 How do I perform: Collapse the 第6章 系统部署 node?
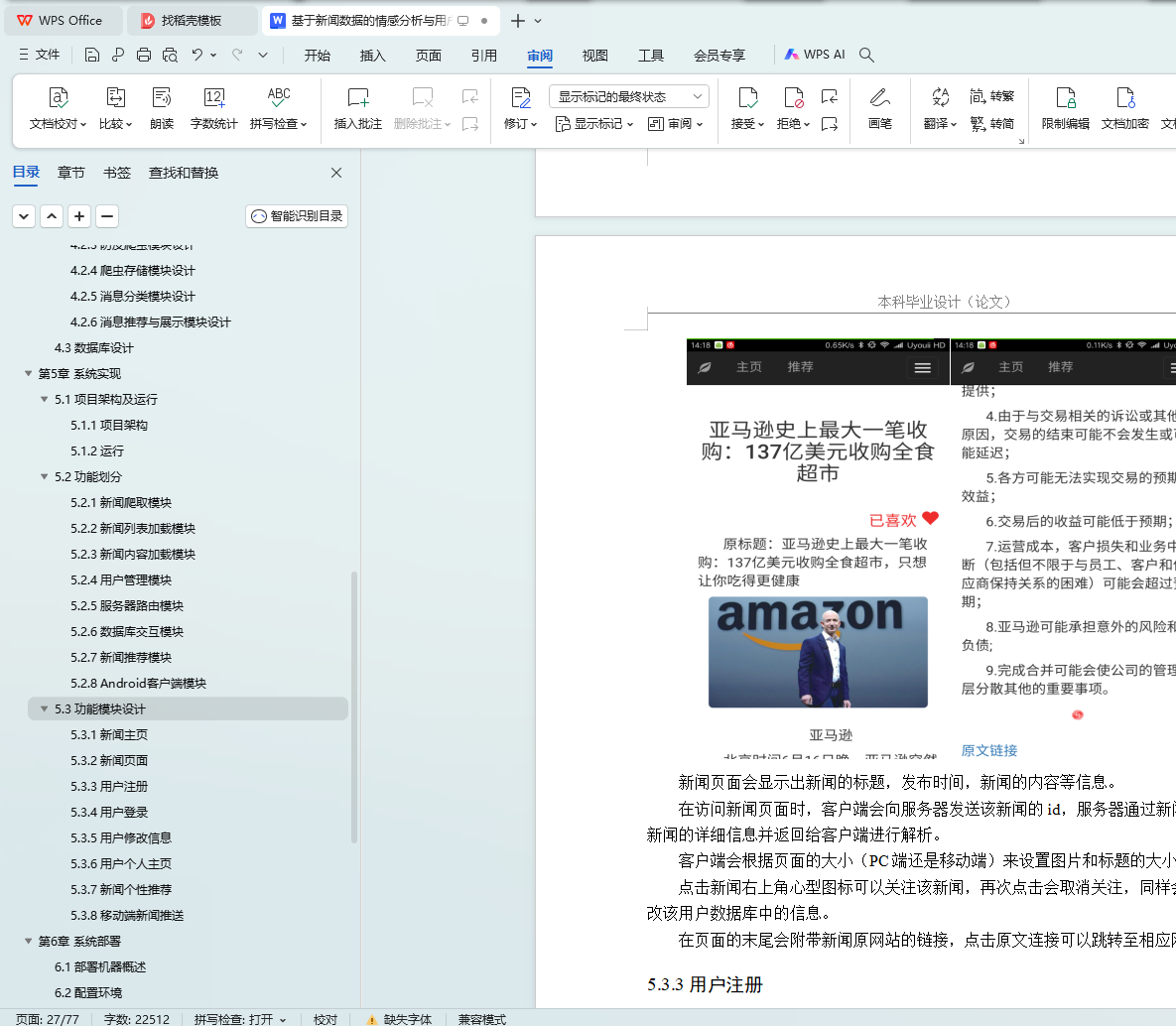[x=29, y=941]
